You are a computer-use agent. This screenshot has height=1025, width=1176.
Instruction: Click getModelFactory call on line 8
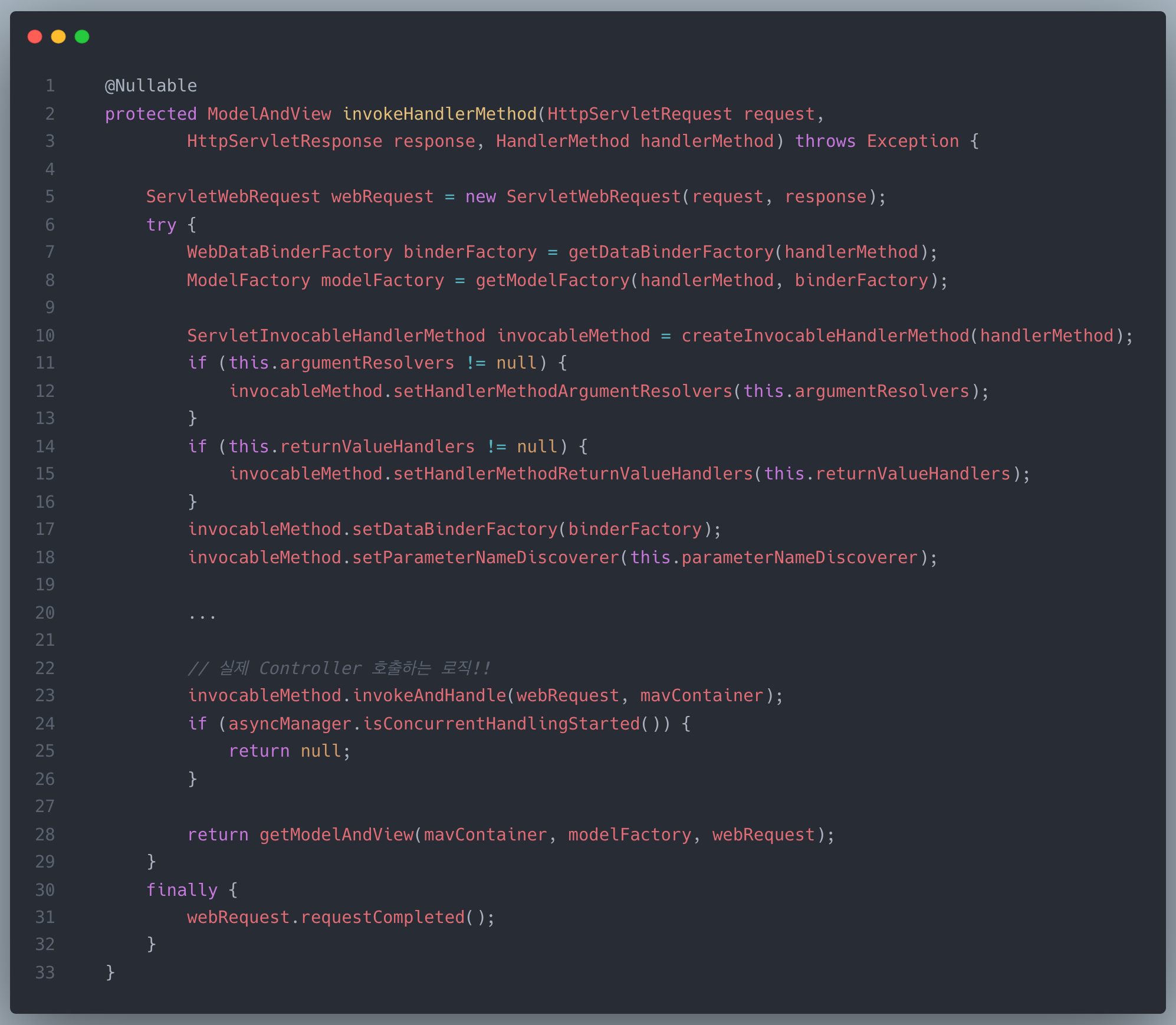(x=553, y=280)
